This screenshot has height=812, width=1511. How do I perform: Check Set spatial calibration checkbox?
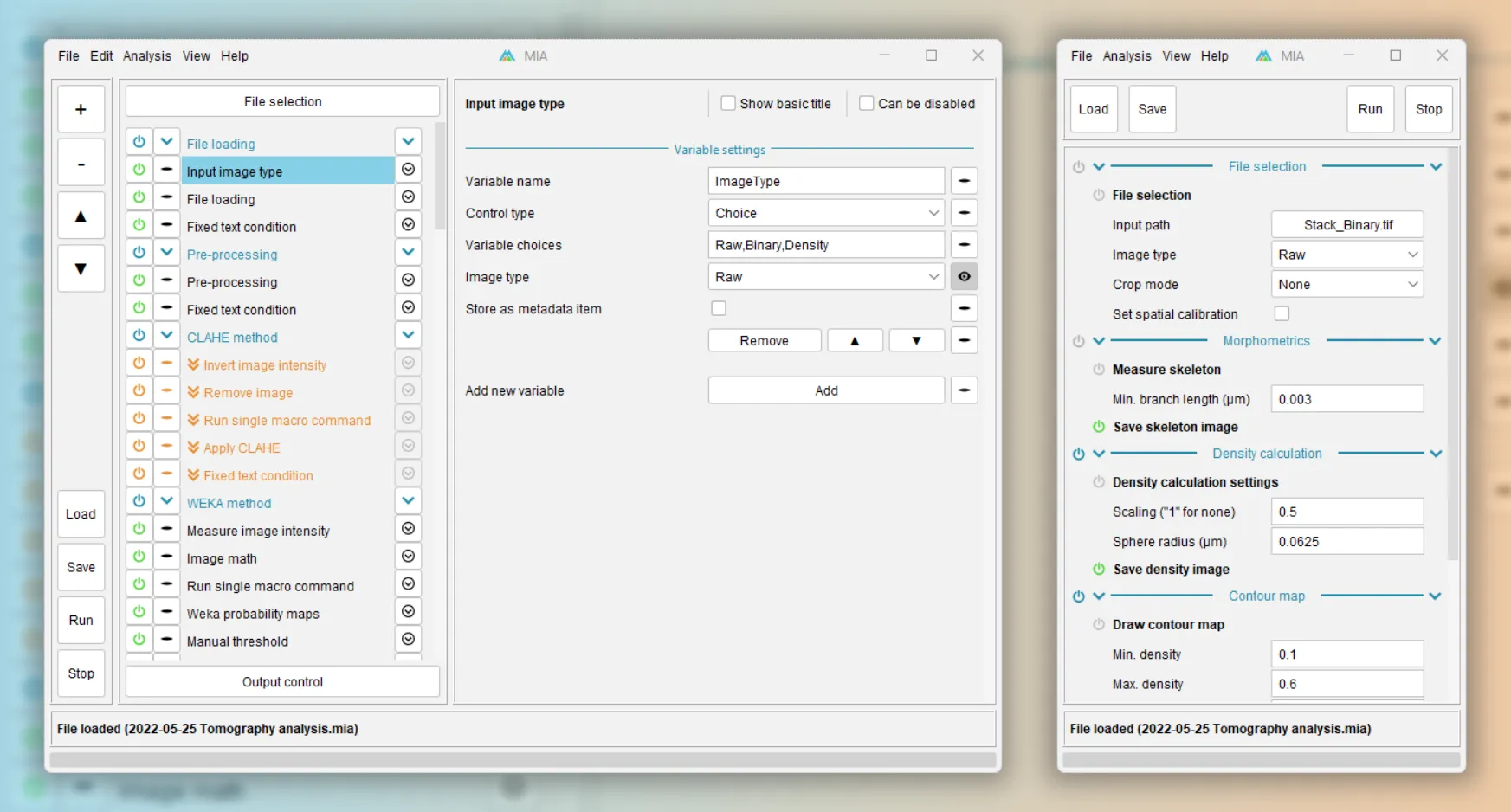[1282, 313]
